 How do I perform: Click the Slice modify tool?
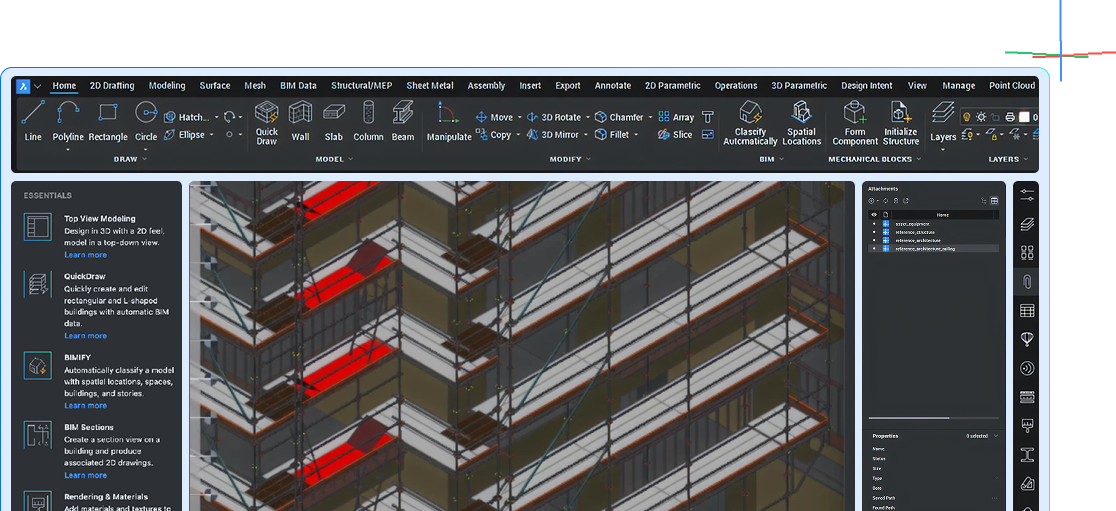[675, 135]
